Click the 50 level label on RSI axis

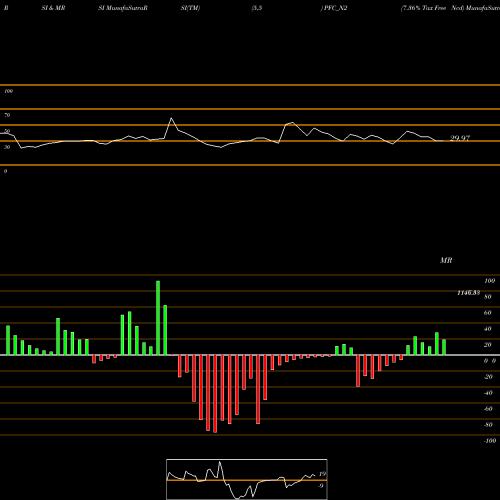pos(7,131)
